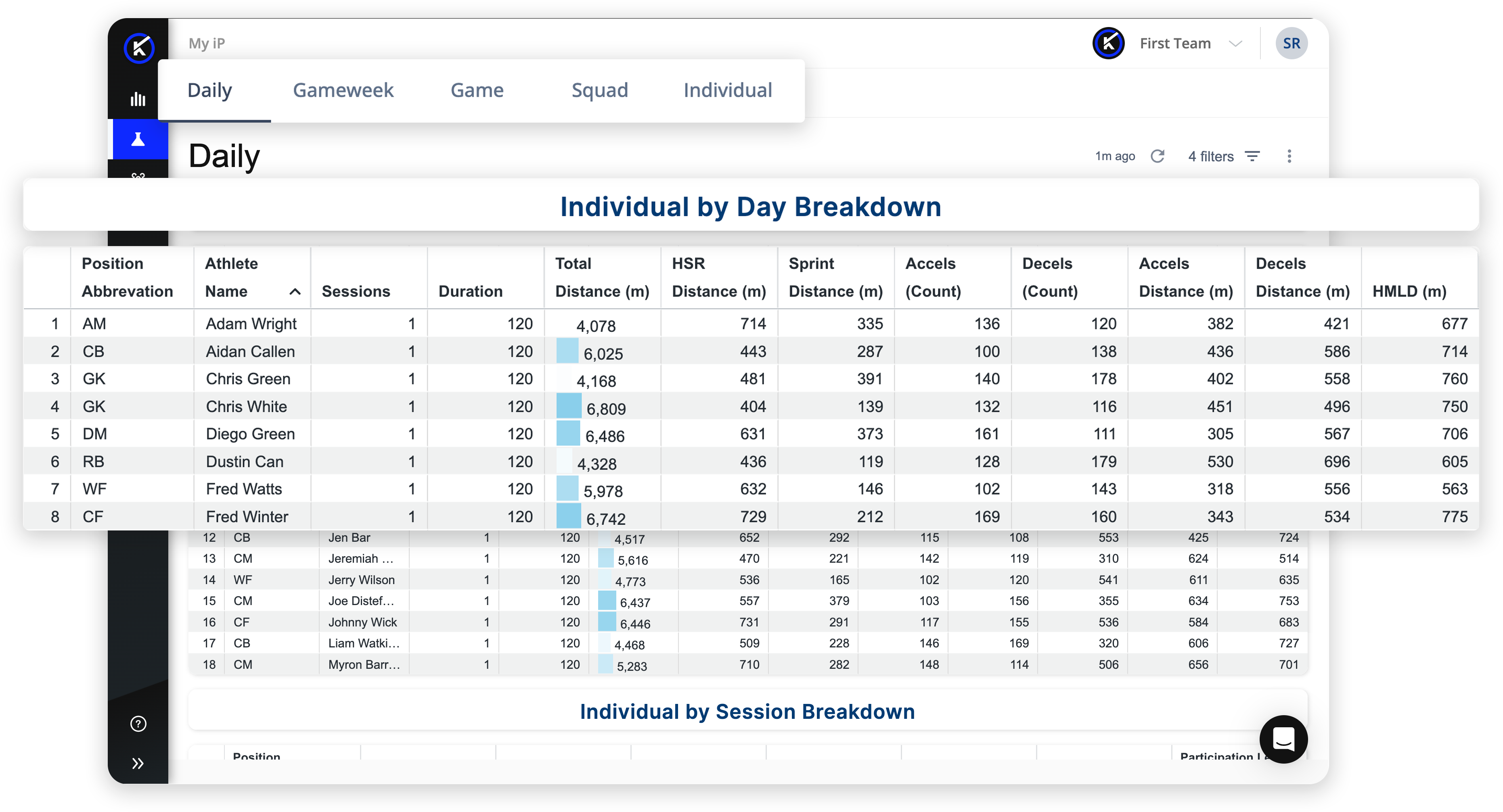
Task: Click Chris White's total distance bar
Action: pyautogui.click(x=569, y=407)
